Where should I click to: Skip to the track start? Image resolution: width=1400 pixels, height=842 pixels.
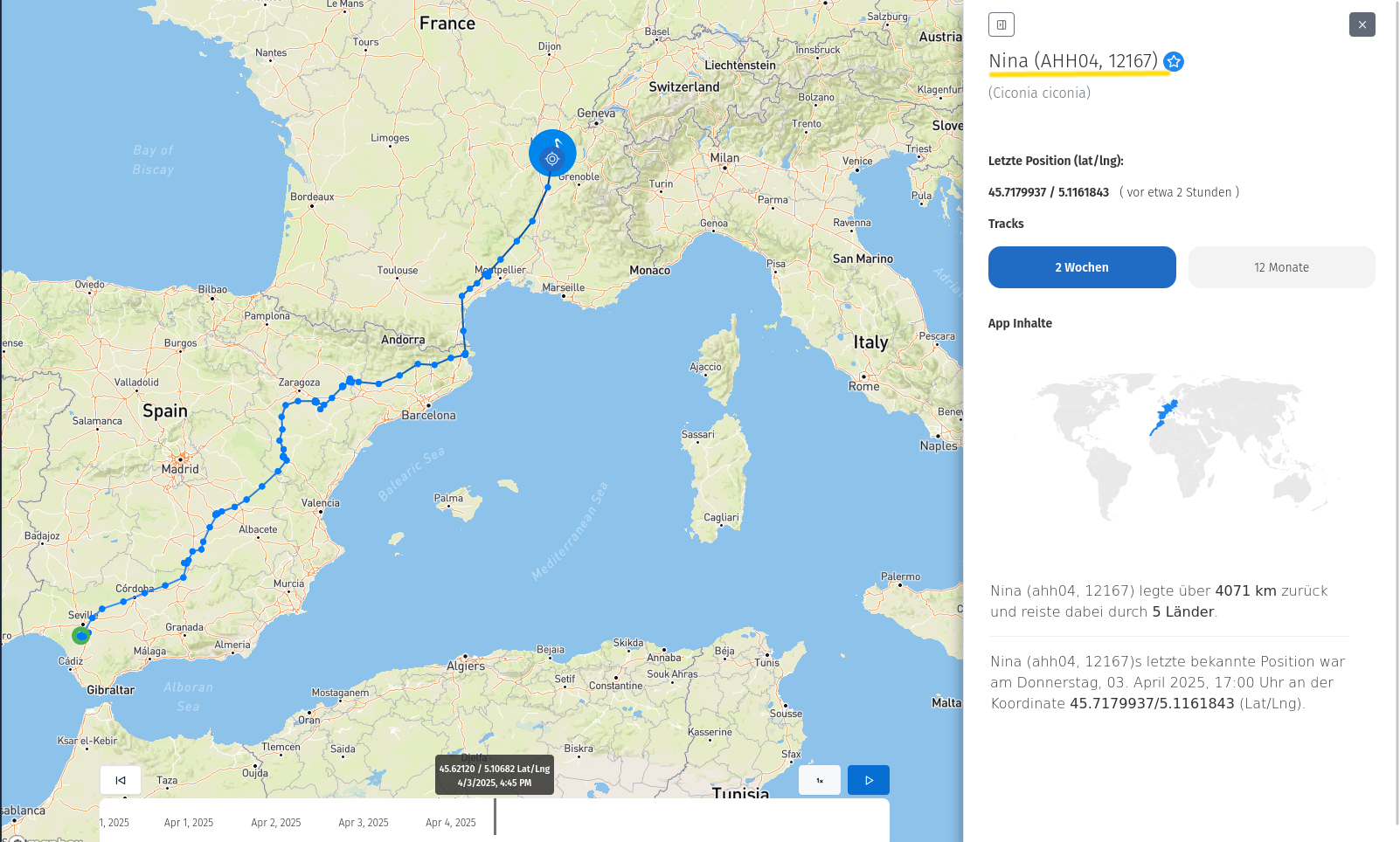(121, 780)
